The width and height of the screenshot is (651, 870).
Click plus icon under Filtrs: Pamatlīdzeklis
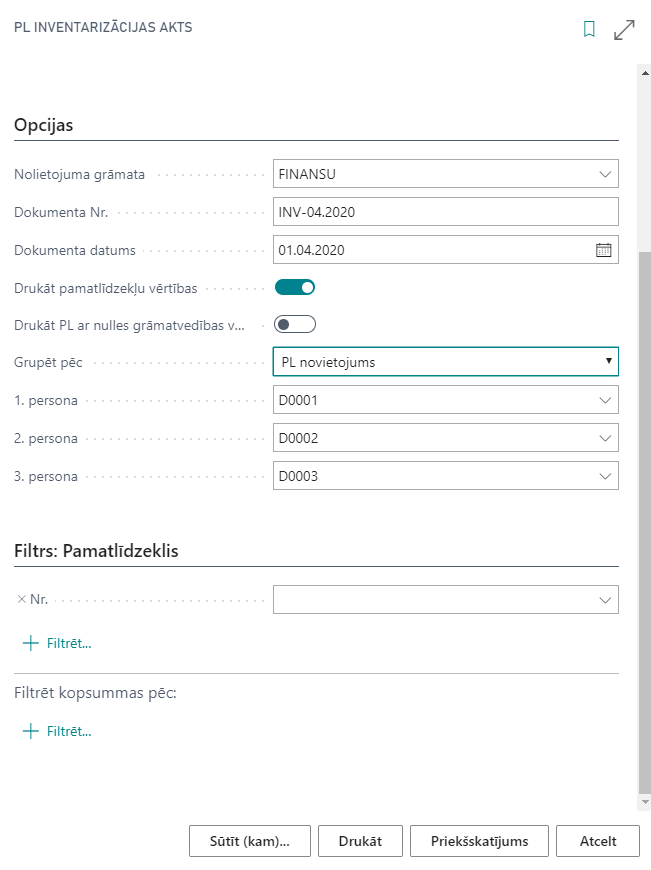coord(31,643)
